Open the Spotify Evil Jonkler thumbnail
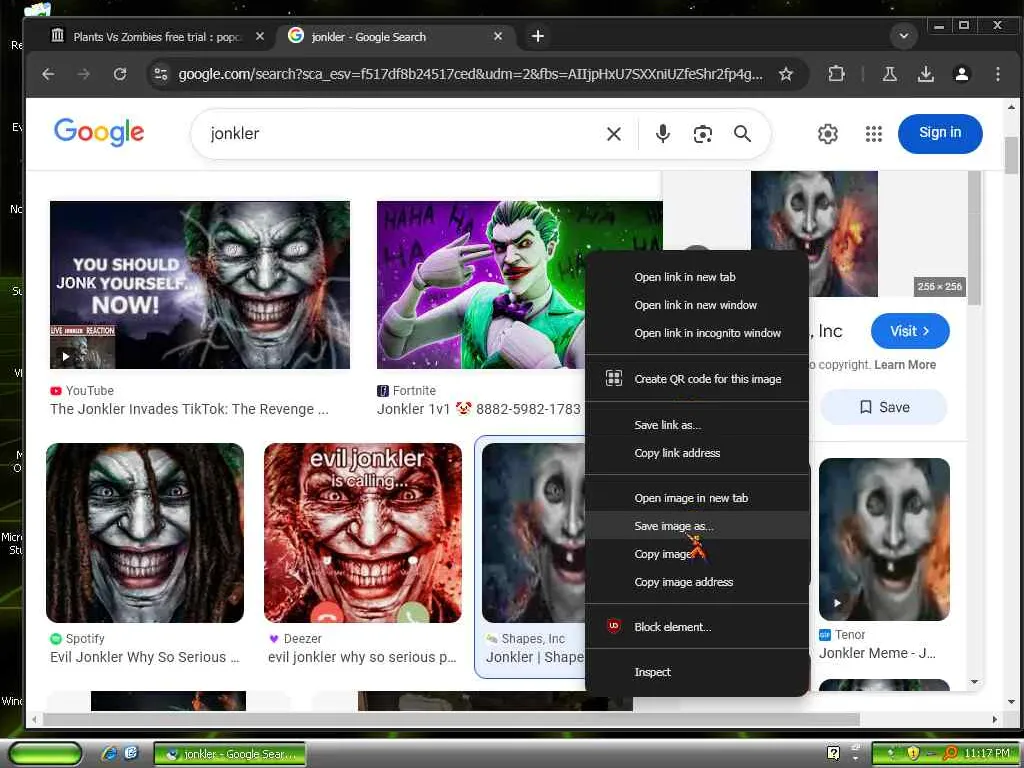Screen dimensions: 1024x768 [145, 533]
